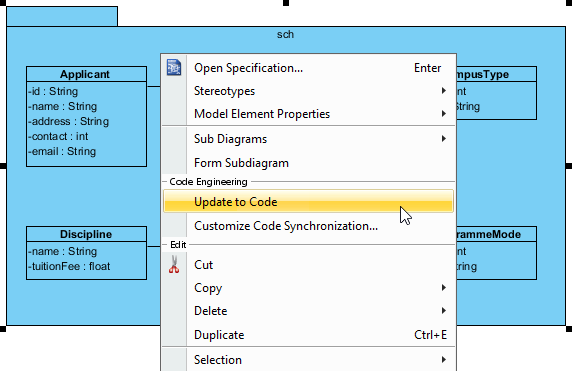Click the arrow beside Copy
Viewport: 572px width, 371px height.
click(444, 287)
